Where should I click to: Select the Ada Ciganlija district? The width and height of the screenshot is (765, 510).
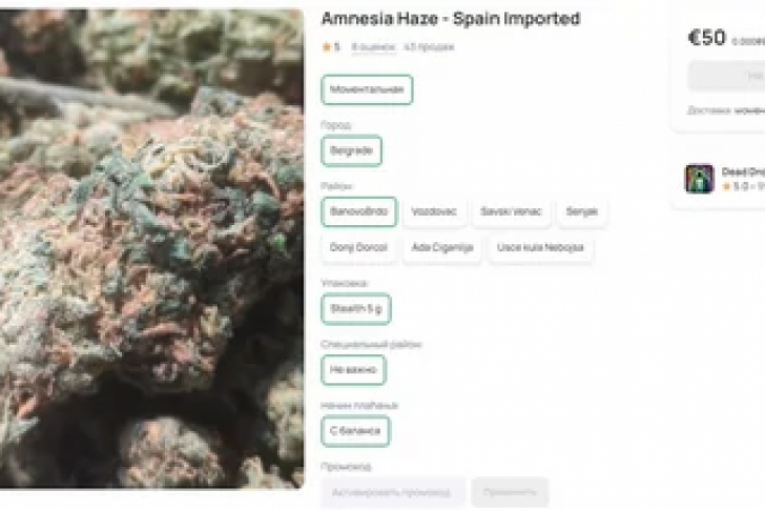pyautogui.click(x=442, y=248)
